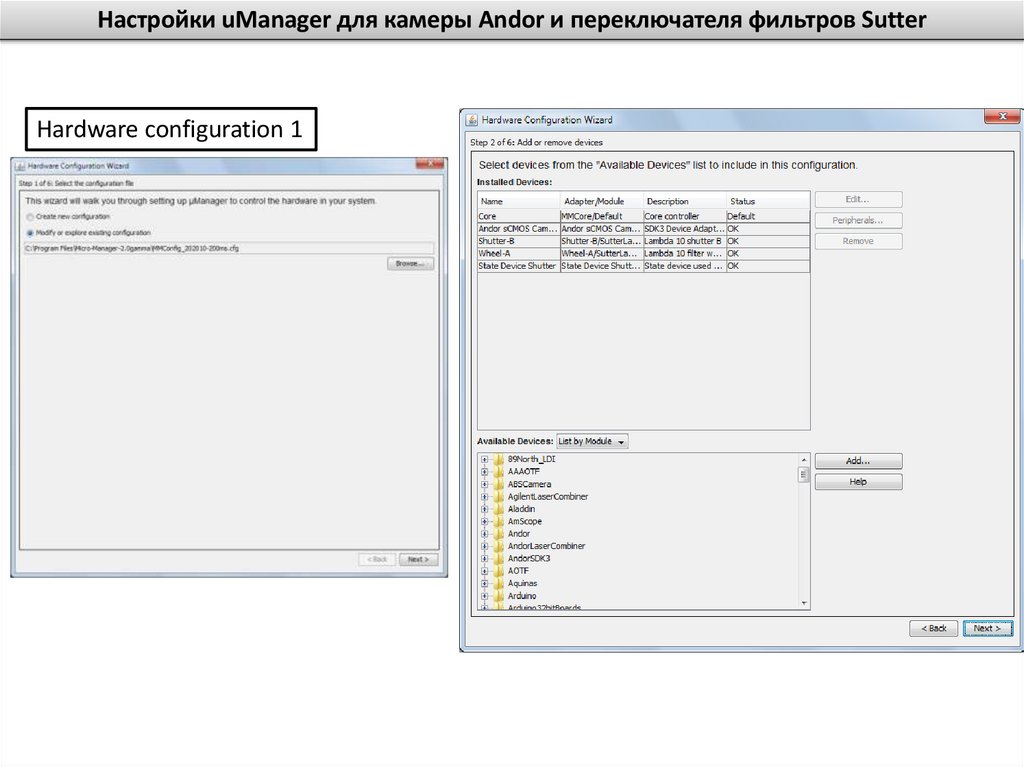Expand the 89North_LDI module node
This screenshot has width=1024, height=767.
[485, 459]
